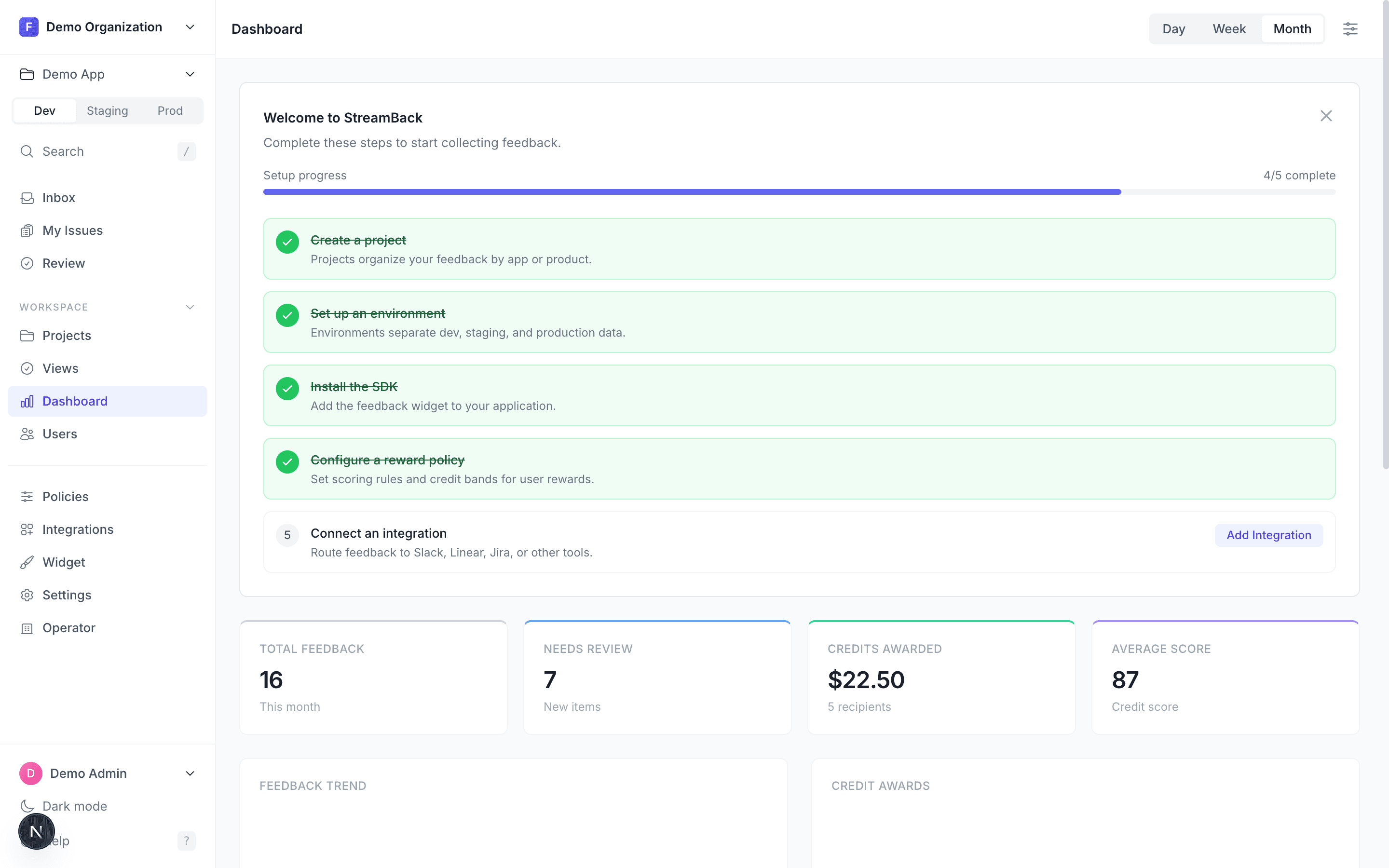The height and width of the screenshot is (868, 1389).
Task: Open Settings from the sidebar
Action: [67, 596]
